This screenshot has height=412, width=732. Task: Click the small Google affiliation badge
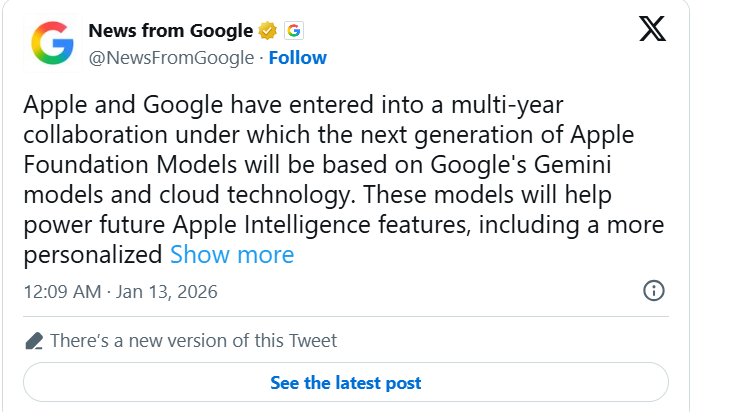point(293,30)
